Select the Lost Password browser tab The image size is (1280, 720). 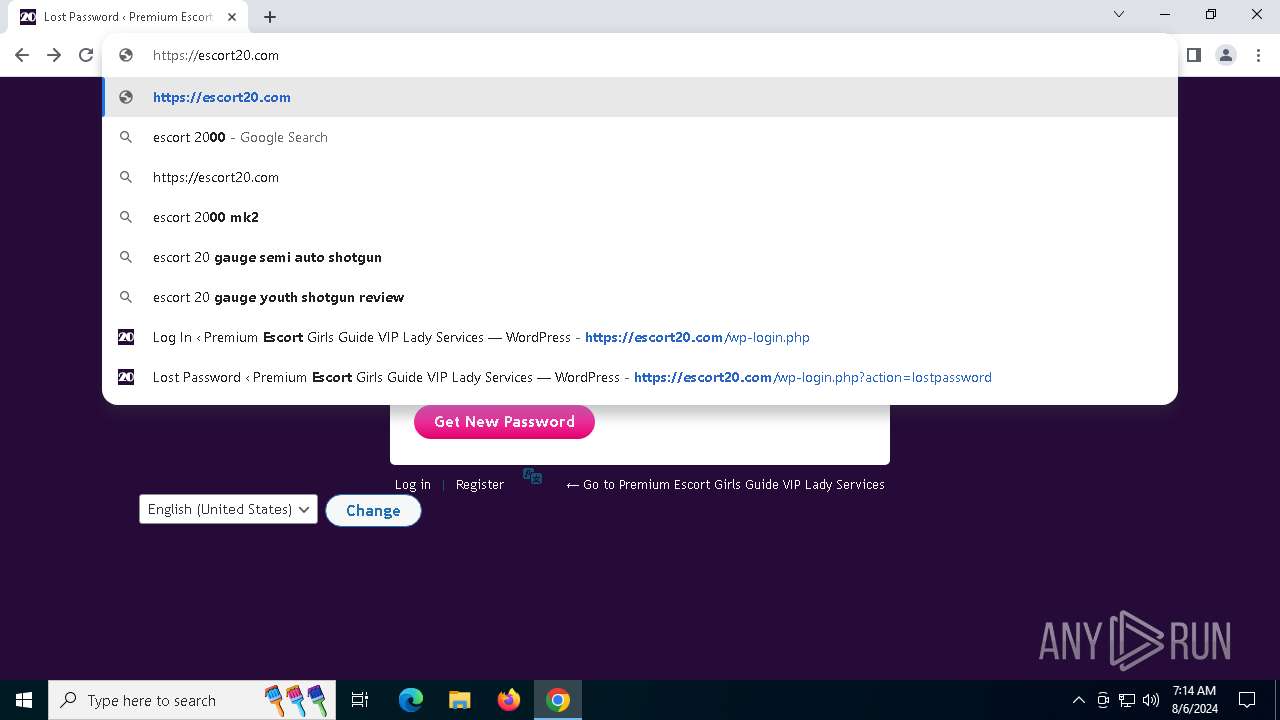coord(128,16)
